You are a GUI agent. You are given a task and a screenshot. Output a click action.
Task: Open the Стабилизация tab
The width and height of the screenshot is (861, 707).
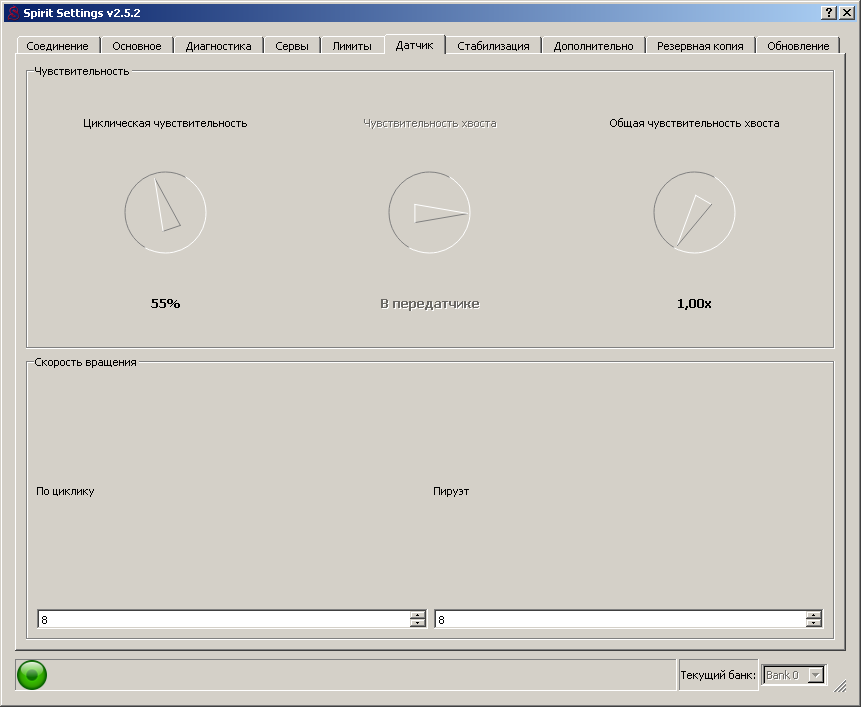coord(493,46)
